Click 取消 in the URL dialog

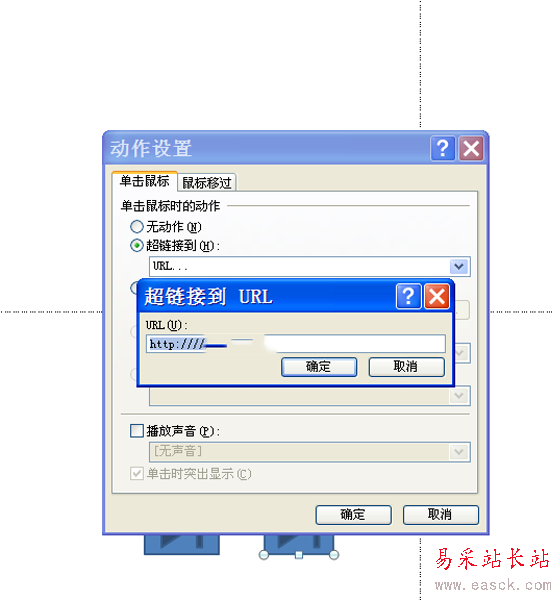pyautogui.click(x=406, y=367)
